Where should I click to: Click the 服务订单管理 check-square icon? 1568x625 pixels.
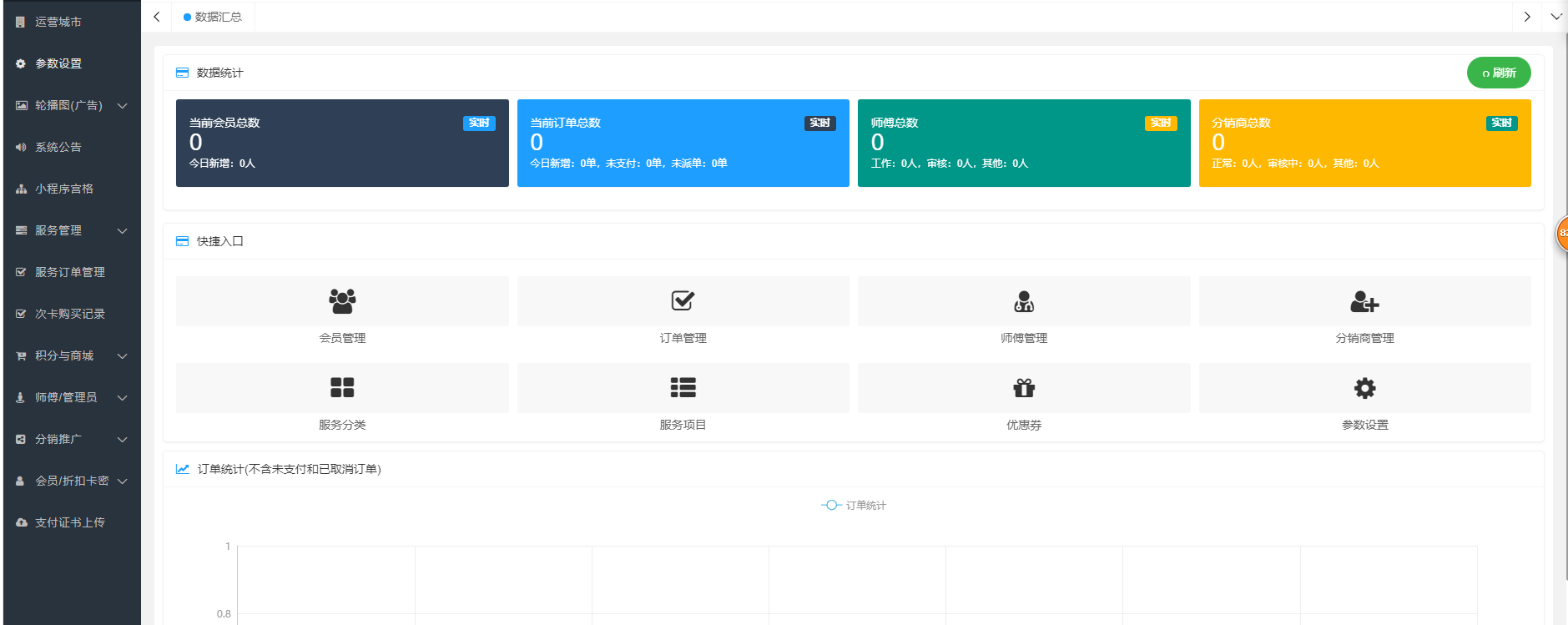(x=21, y=272)
